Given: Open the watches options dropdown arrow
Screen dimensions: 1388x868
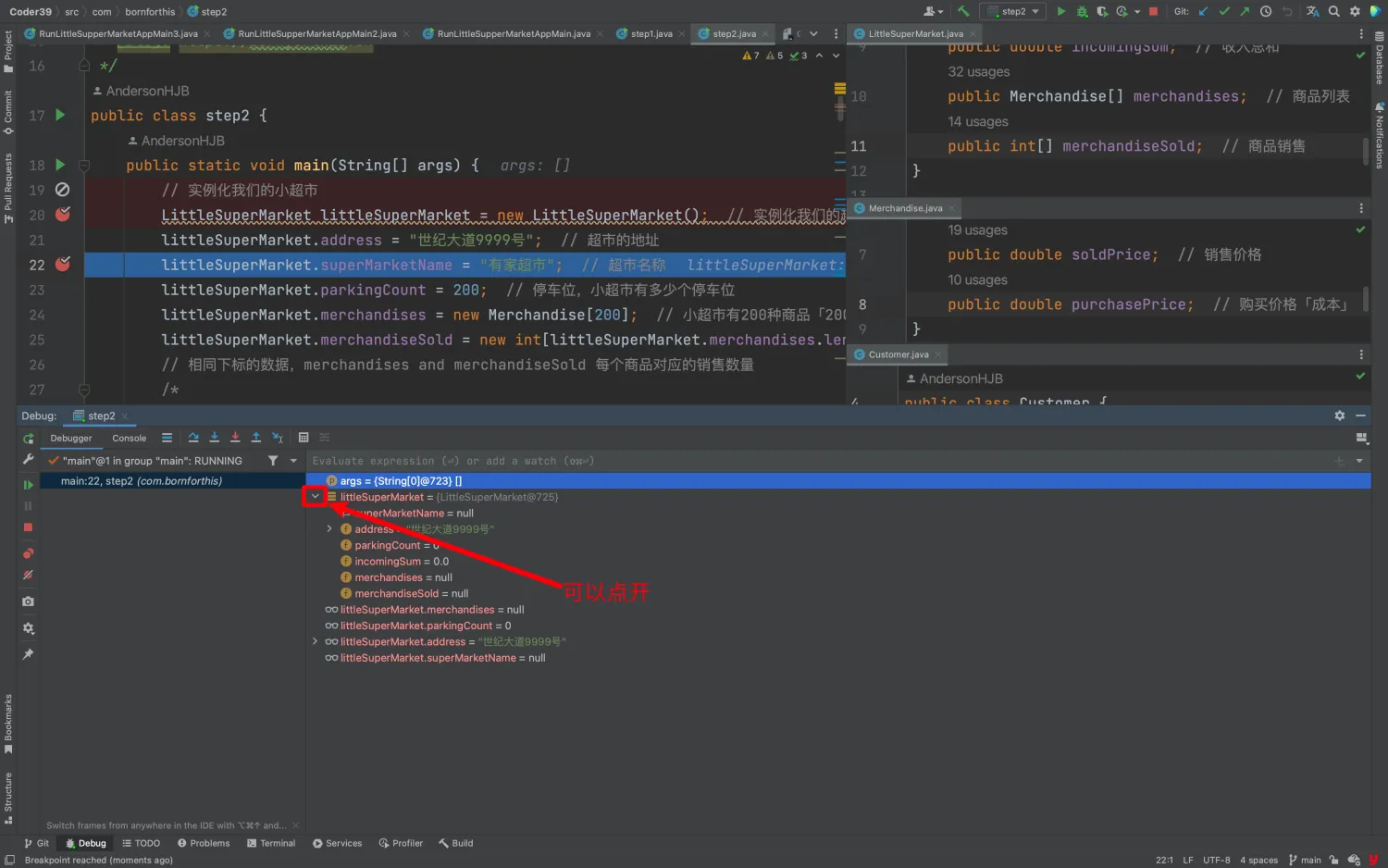Looking at the screenshot, I should (1359, 461).
